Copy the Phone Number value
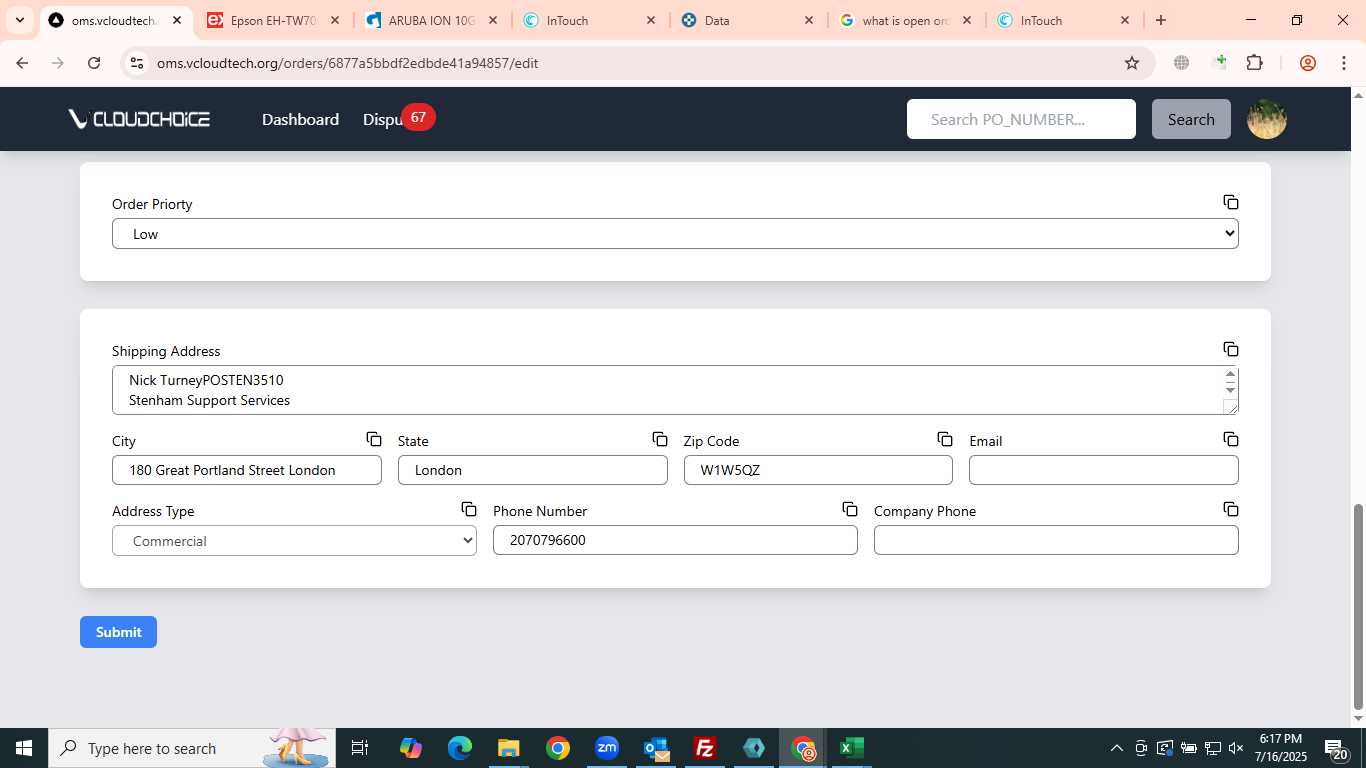This screenshot has width=1366, height=768. coord(850,509)
